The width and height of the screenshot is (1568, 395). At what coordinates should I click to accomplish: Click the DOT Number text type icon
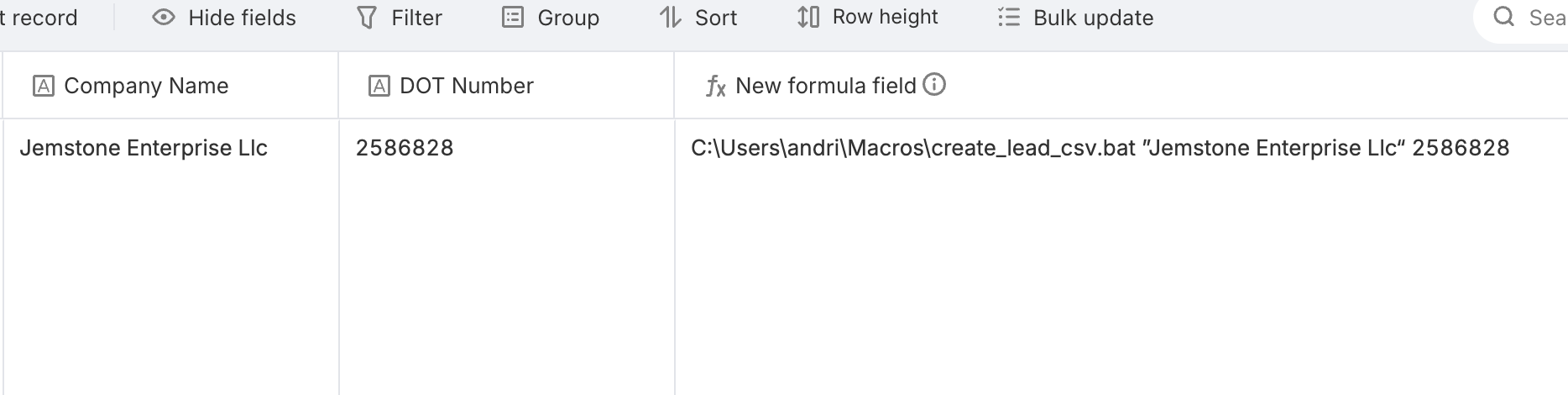(x=379, y=86)
